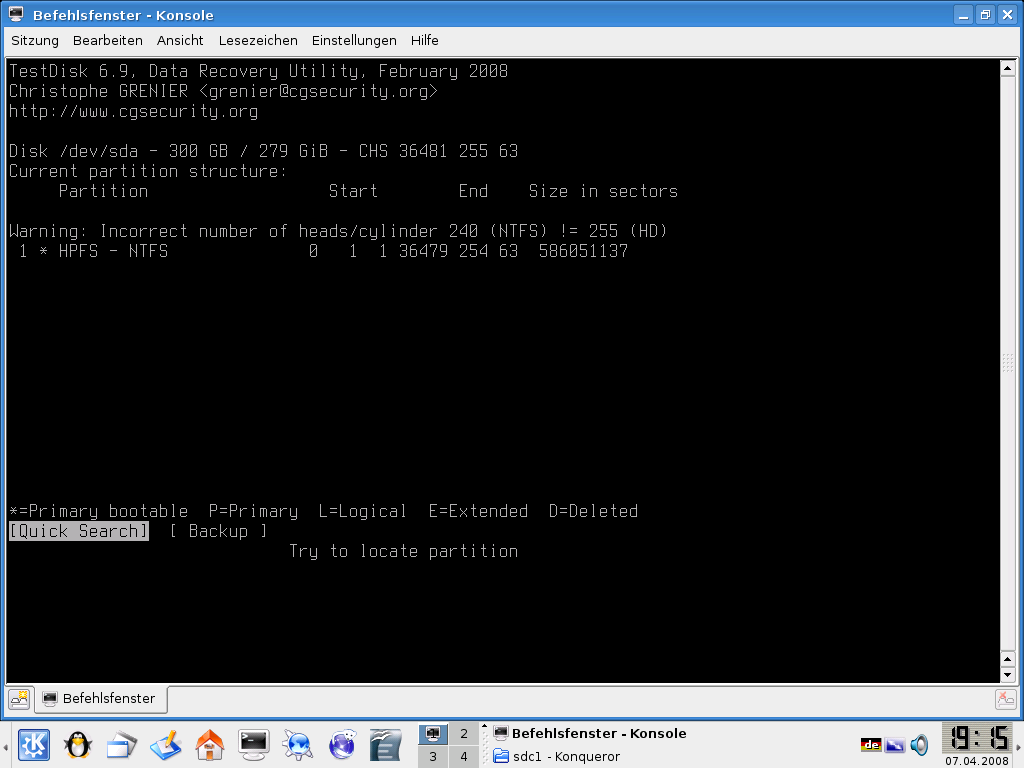
Task: Launch the Konqueror web browser globe icon
Action: click(342, 744)
